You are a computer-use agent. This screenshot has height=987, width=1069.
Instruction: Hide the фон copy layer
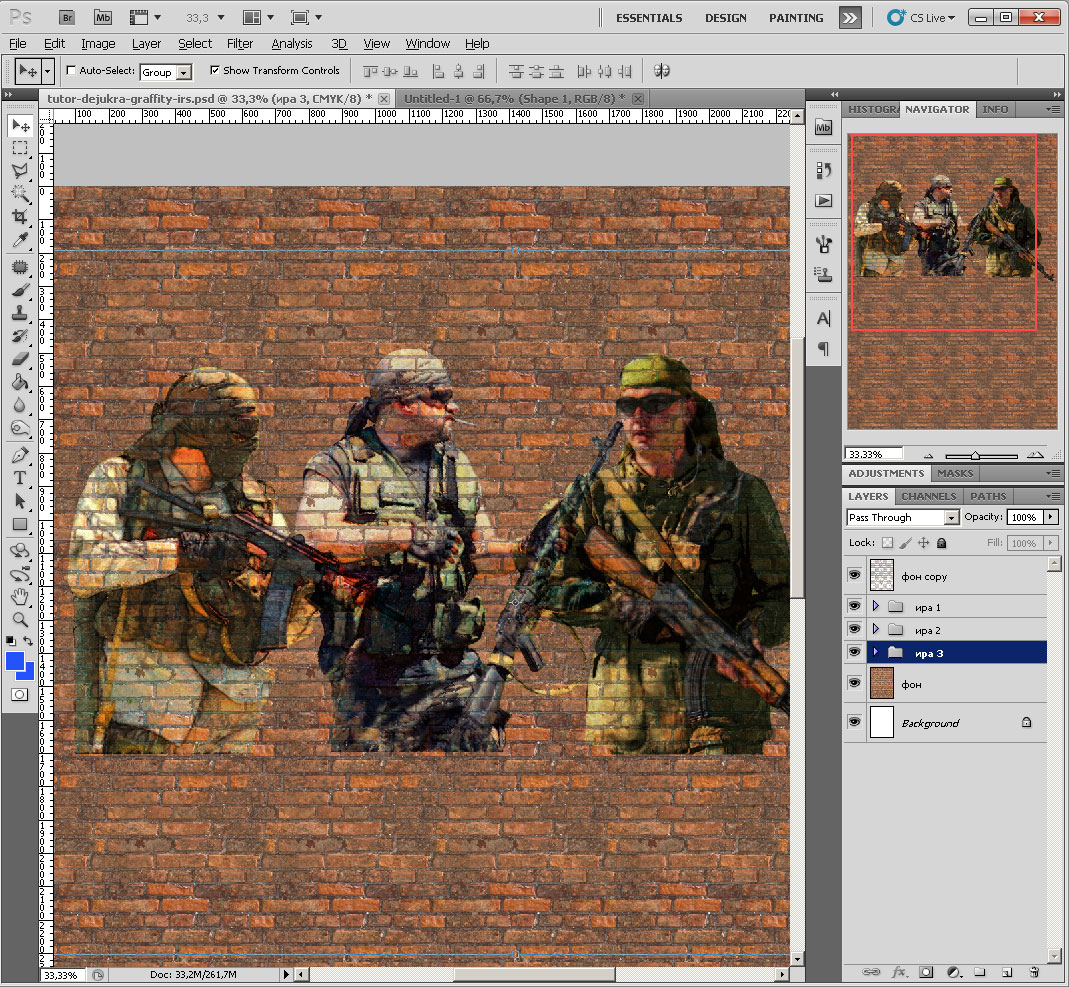pyautogui.click(x=854, y=576)
